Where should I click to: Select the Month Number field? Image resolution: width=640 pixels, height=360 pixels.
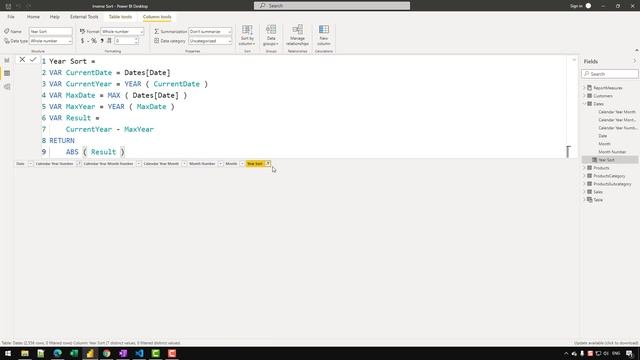tap(612, 152)
